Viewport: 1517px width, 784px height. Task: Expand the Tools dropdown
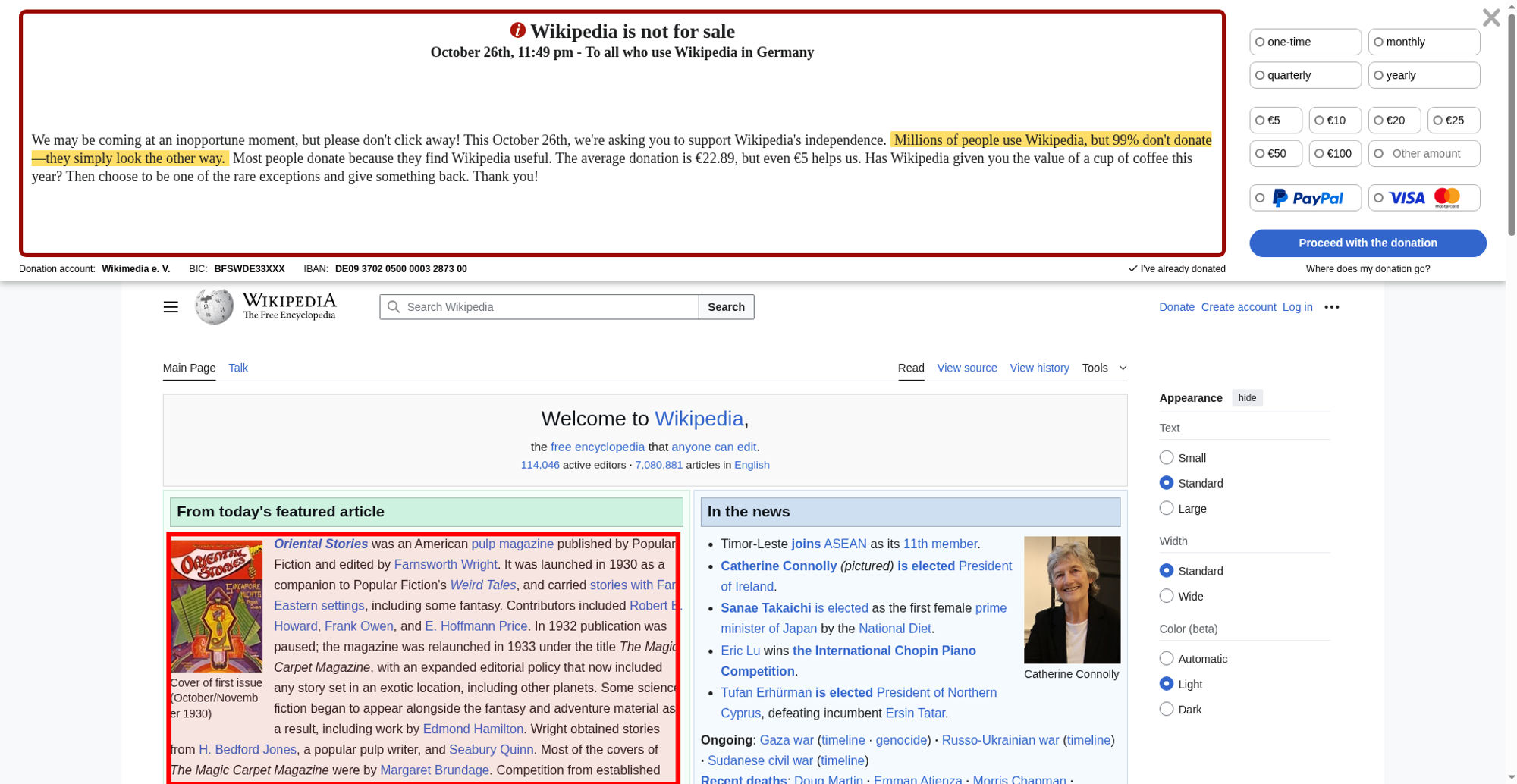click(1104, 368)
